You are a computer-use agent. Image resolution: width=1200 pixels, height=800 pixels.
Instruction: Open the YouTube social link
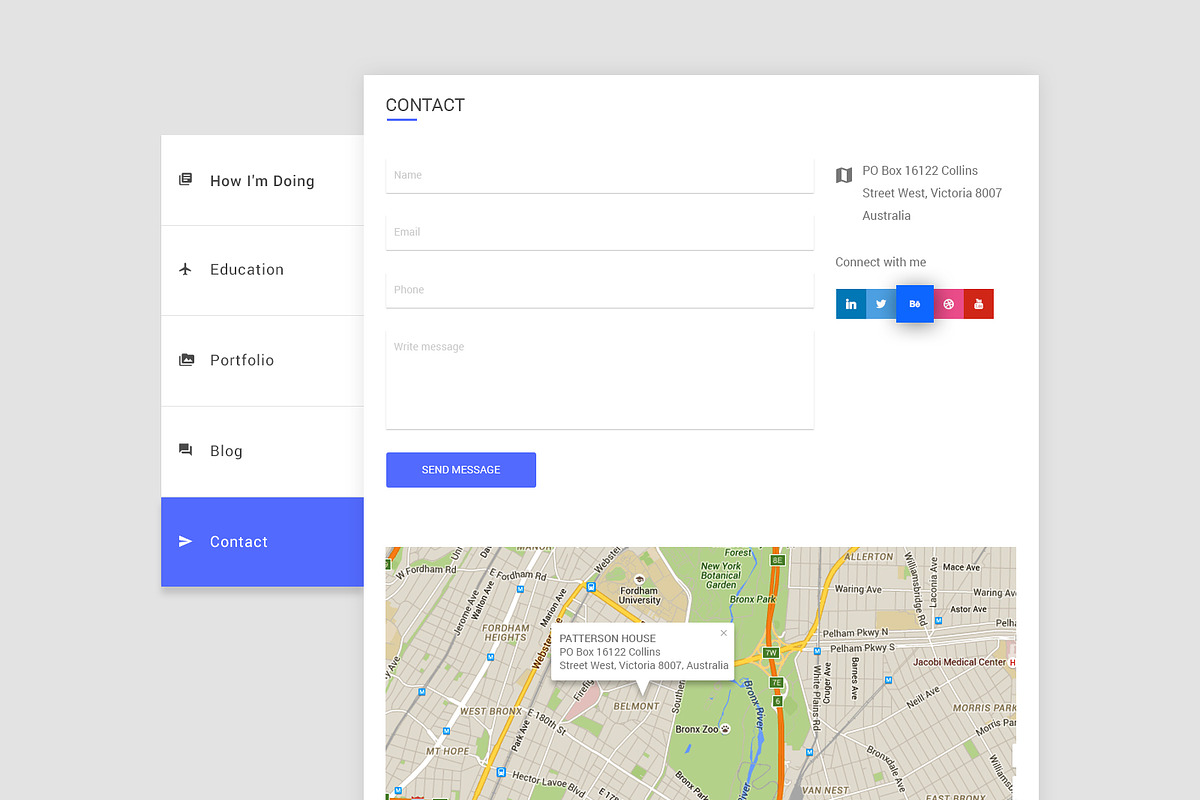tap(979, 304)
